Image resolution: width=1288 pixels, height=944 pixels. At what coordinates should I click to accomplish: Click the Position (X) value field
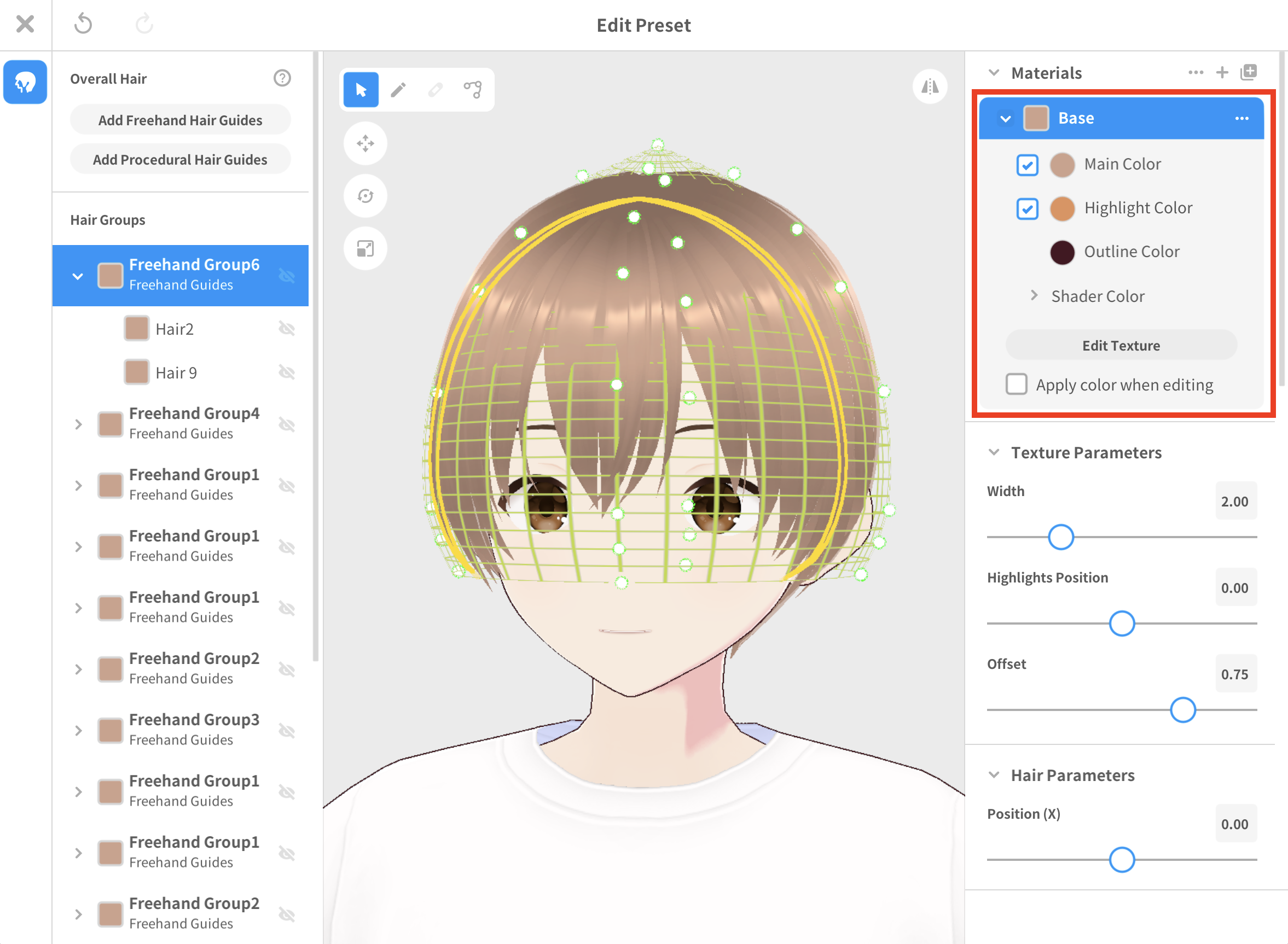pyautogui.click(x=1235, y=824)
